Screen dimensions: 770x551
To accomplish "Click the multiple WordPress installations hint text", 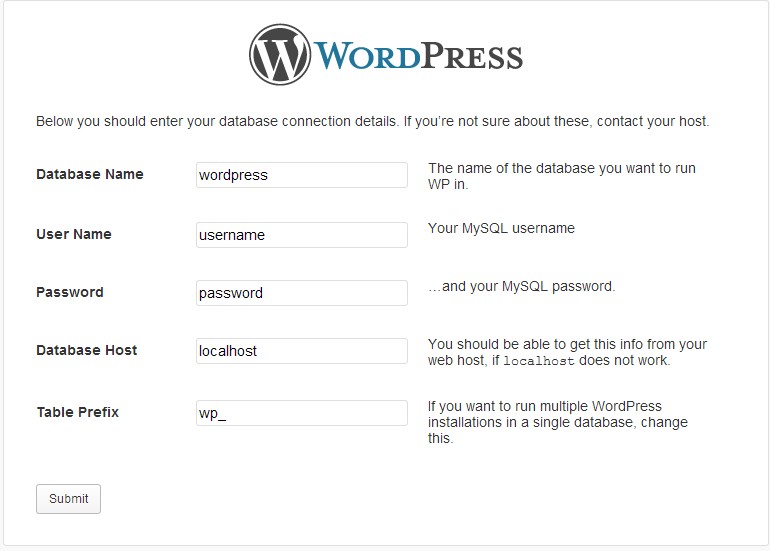I will tap(557, 422).
